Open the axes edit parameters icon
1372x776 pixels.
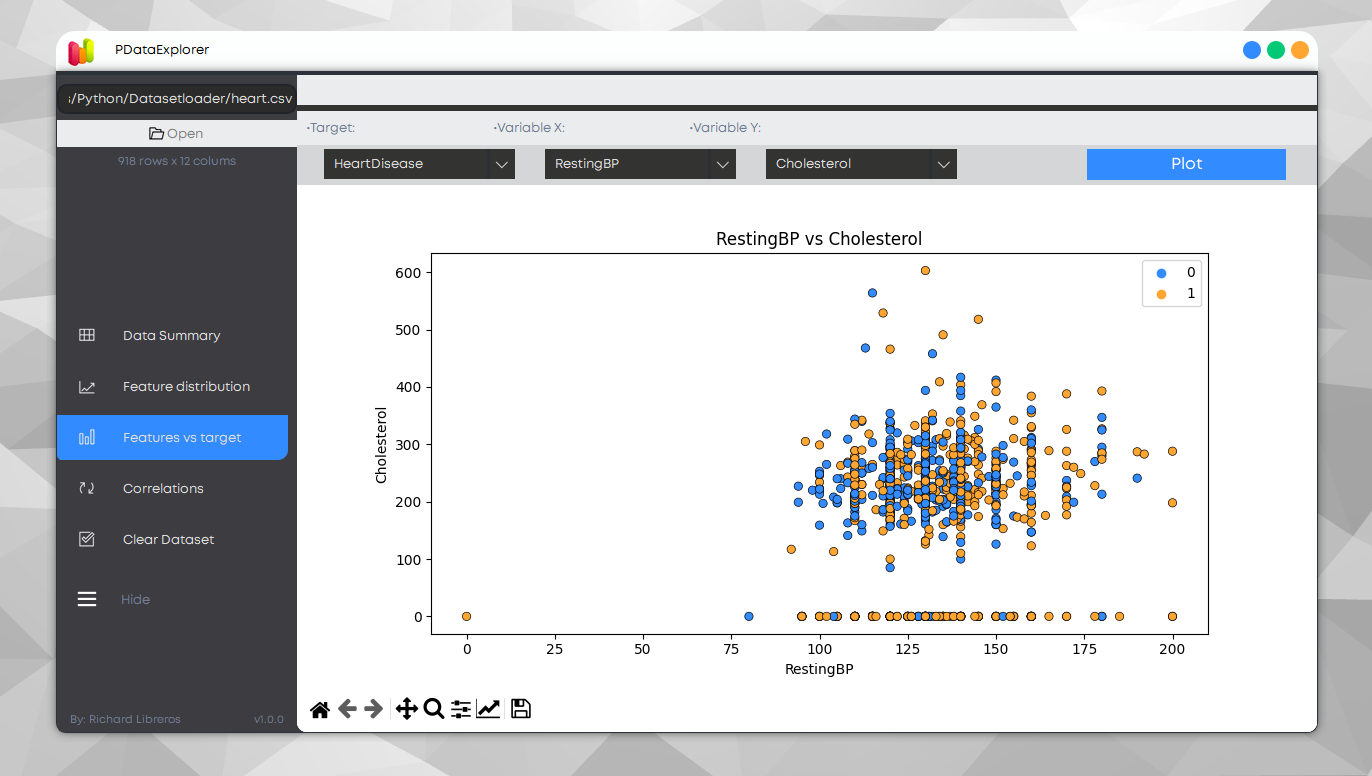coord(488,708)
